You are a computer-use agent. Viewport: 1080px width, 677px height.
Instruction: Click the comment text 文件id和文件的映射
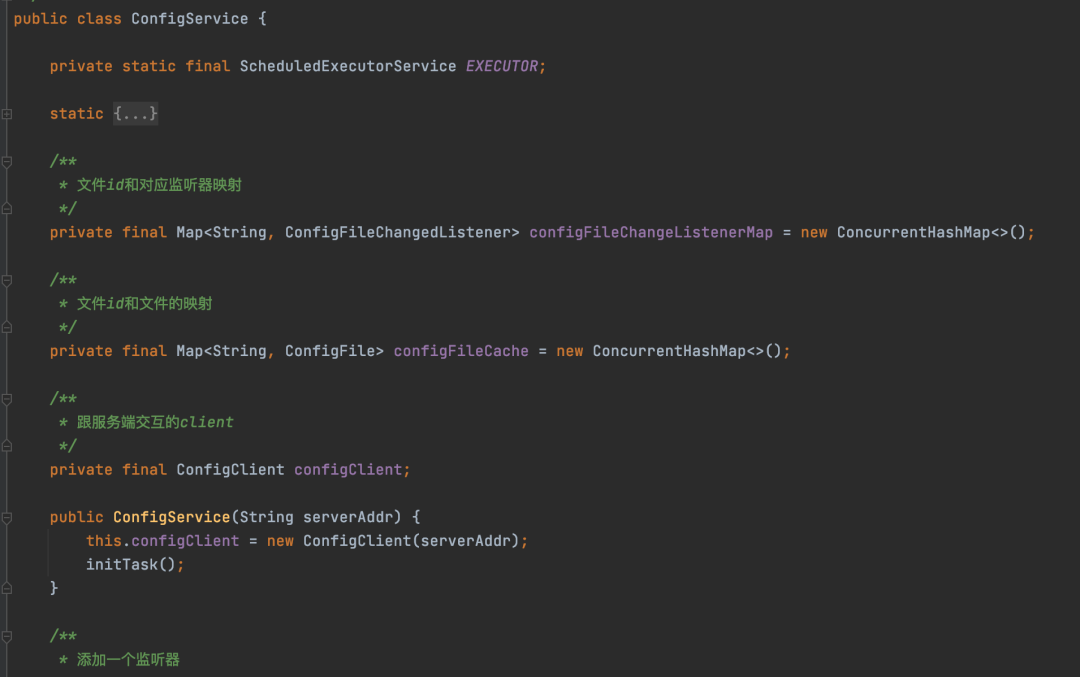tap(145, 304)
